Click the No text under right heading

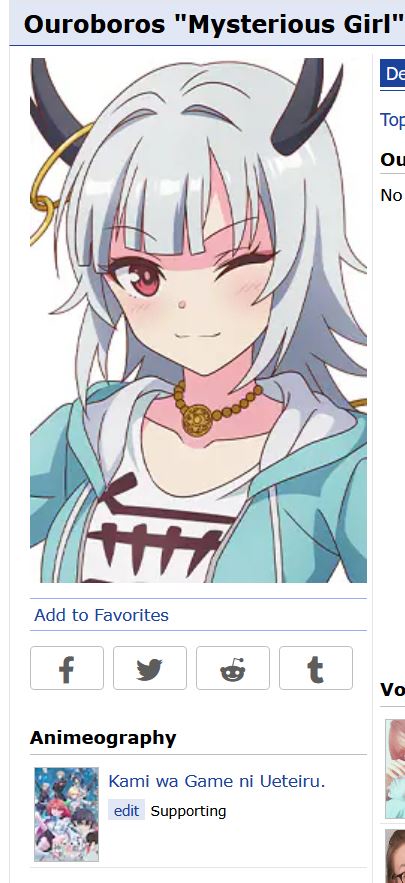click(391, 195)
